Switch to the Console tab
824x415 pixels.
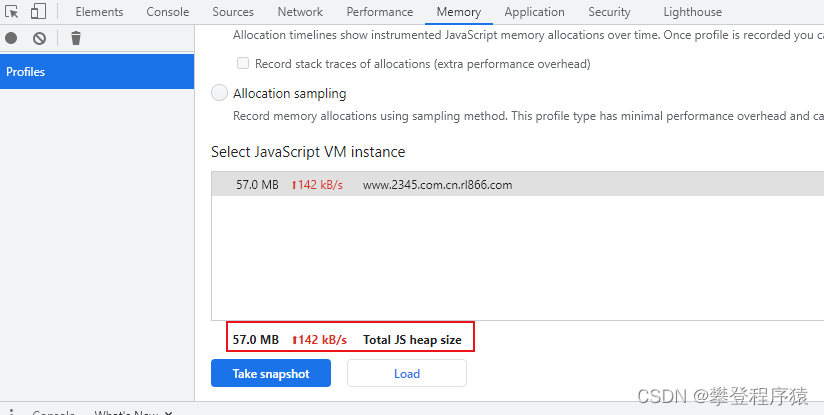pos(168,12)
